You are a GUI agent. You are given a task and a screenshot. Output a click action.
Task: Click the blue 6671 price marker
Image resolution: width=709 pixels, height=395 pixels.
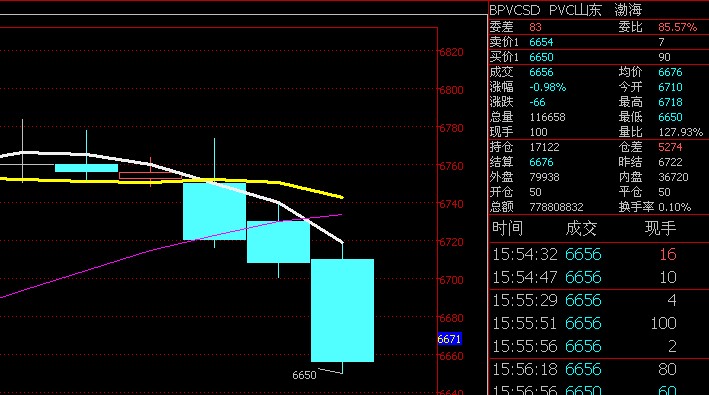point(449,339)
